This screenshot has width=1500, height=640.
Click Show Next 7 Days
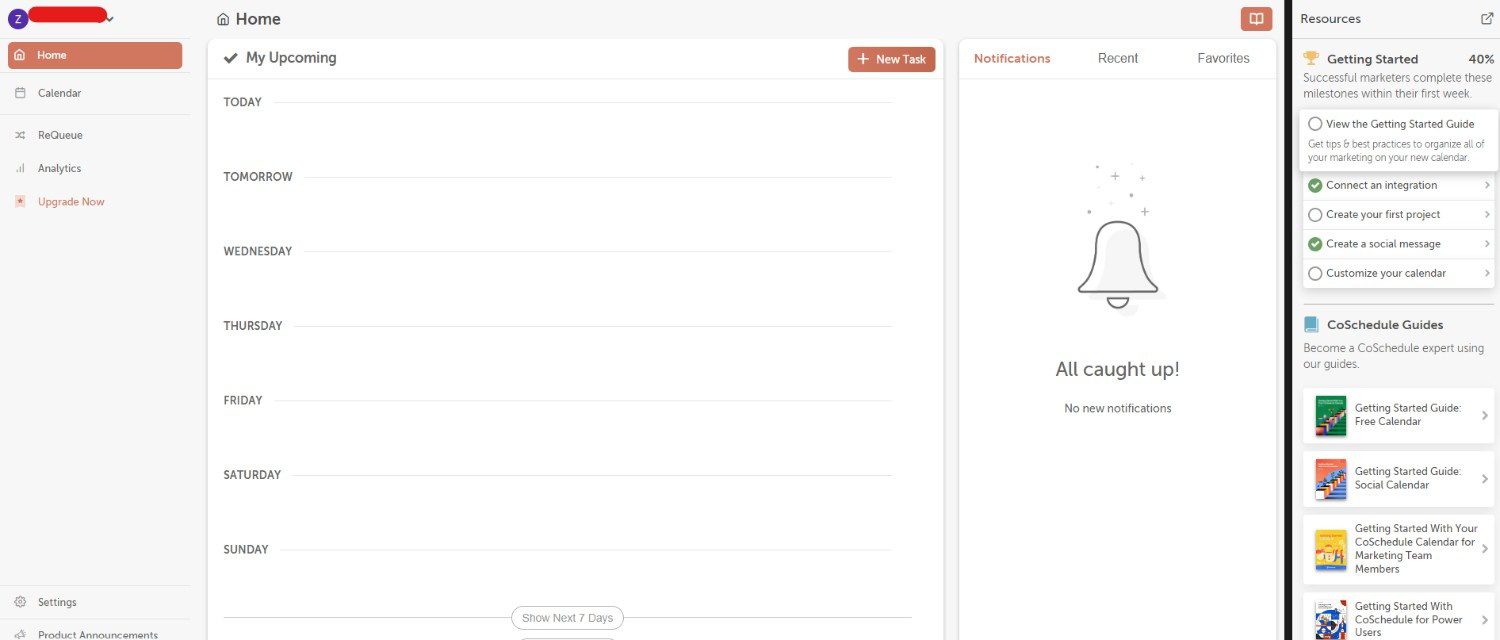tap(566, 617)
